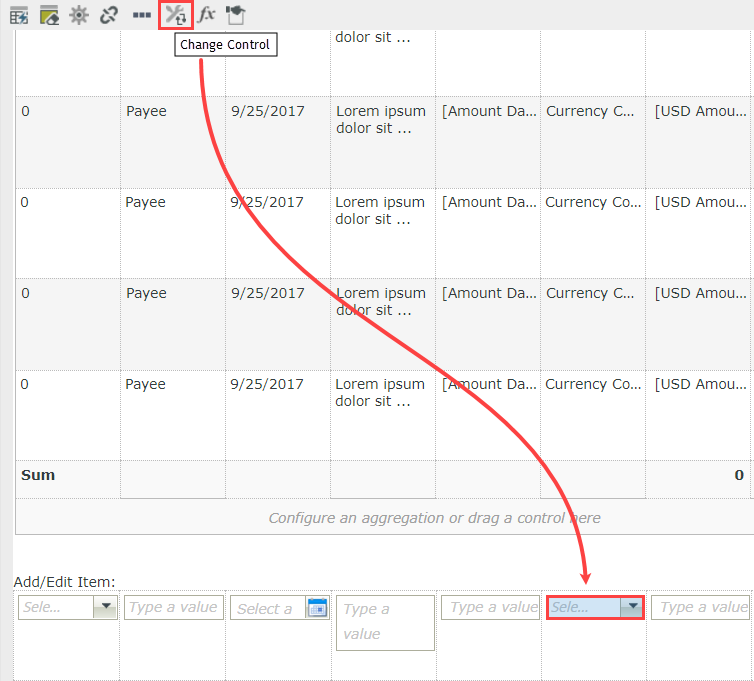The width and height of the screenshot is (754, 681).
Task: Click the Change Control tooltip label
Action: pos(225,45)
